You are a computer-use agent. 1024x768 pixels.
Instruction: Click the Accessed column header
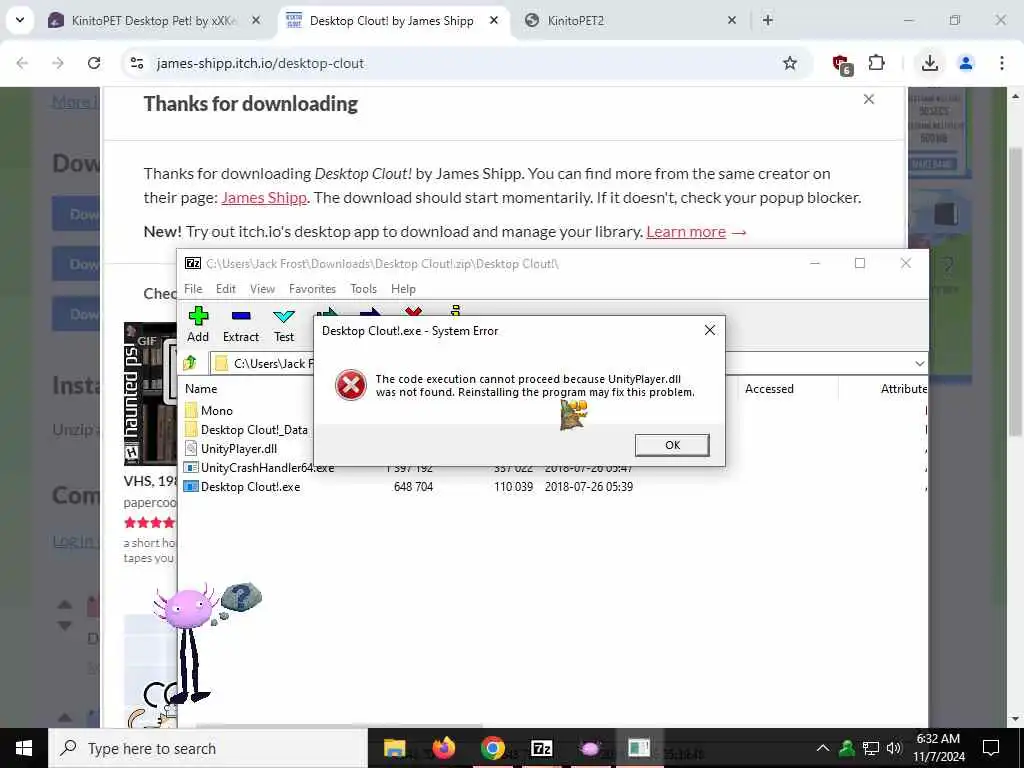point(769,389)
